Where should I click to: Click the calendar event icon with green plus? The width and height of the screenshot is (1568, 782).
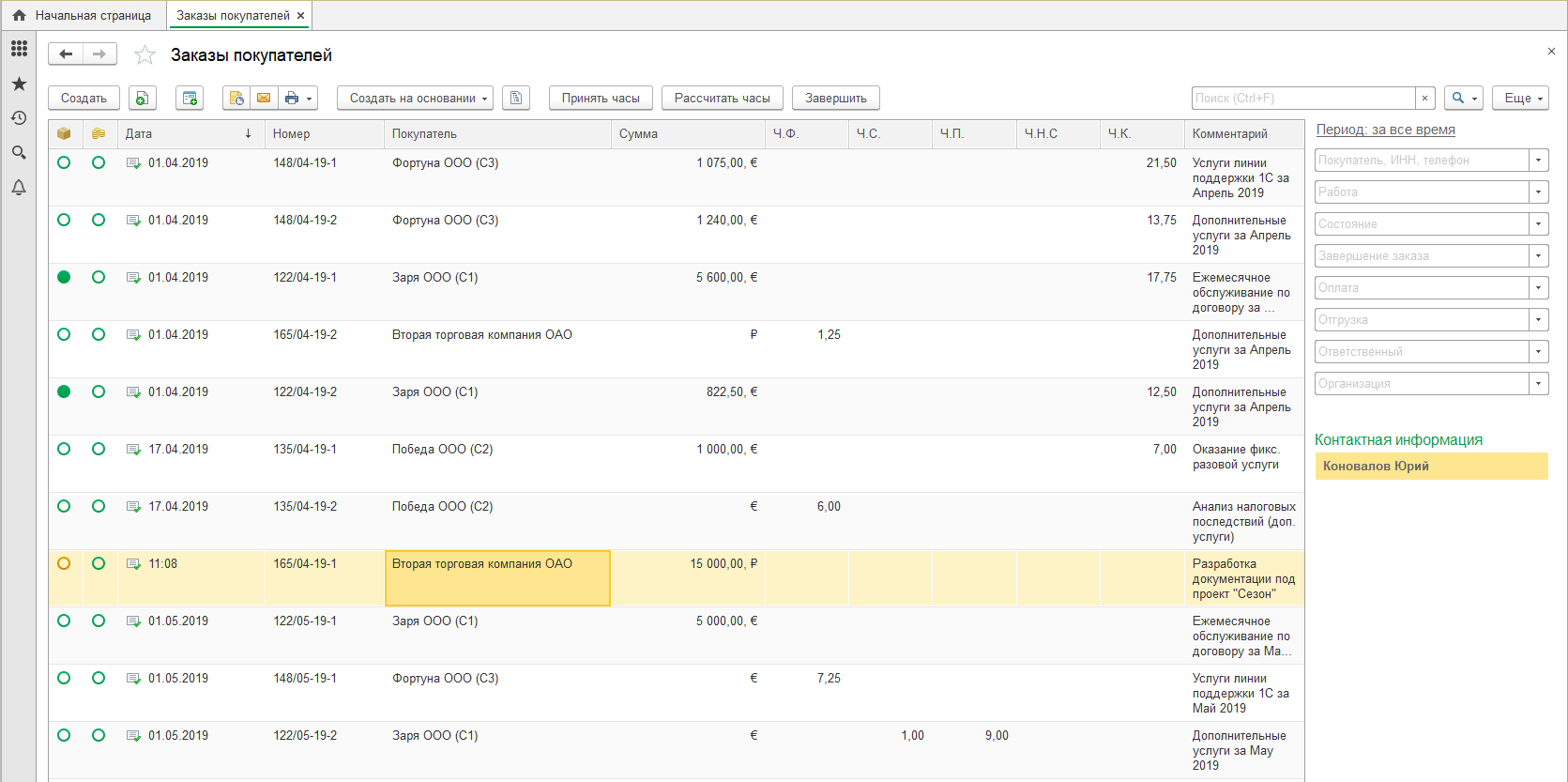190,98
